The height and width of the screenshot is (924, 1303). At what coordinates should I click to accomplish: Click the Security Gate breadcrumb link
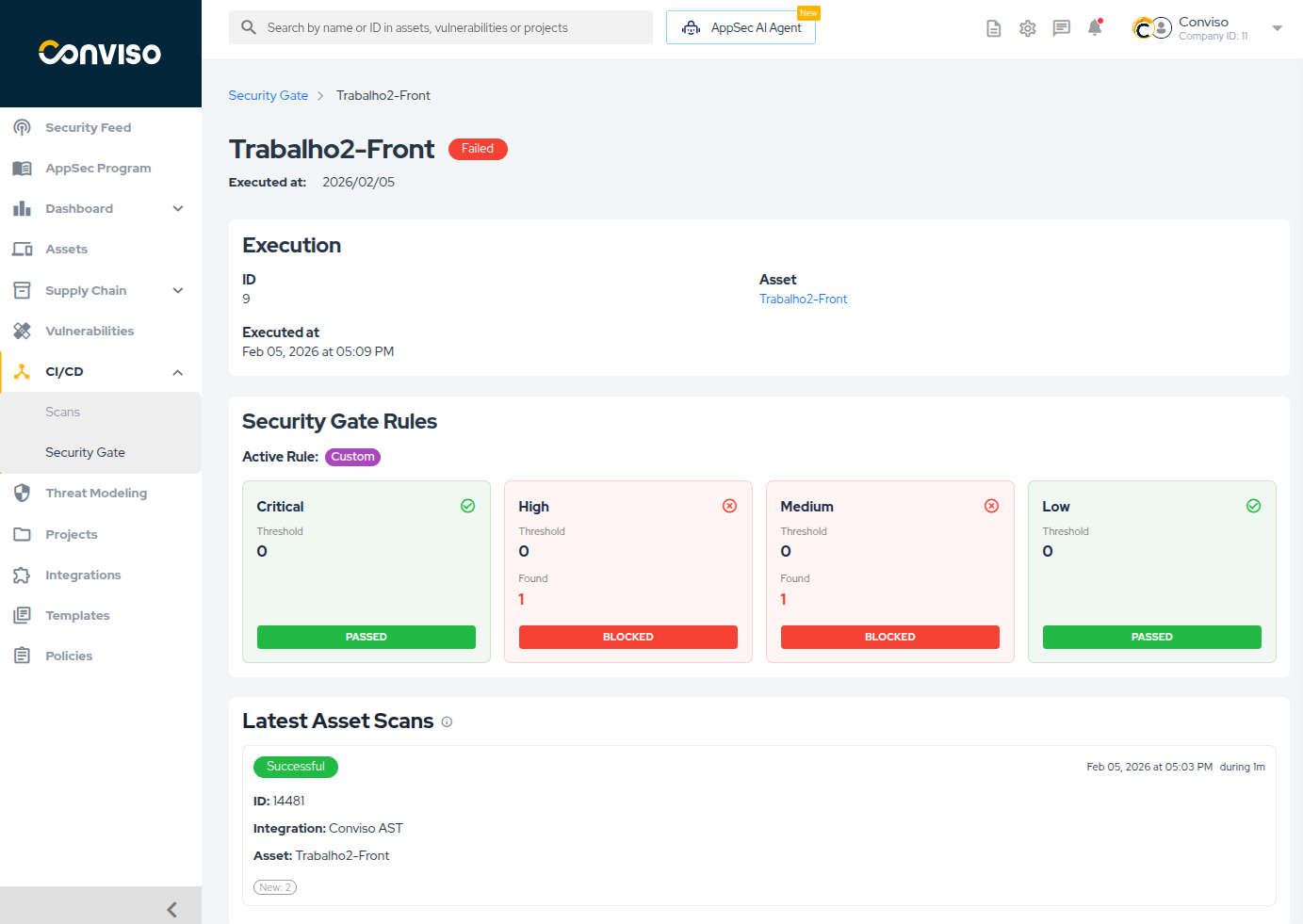point(268,96)
